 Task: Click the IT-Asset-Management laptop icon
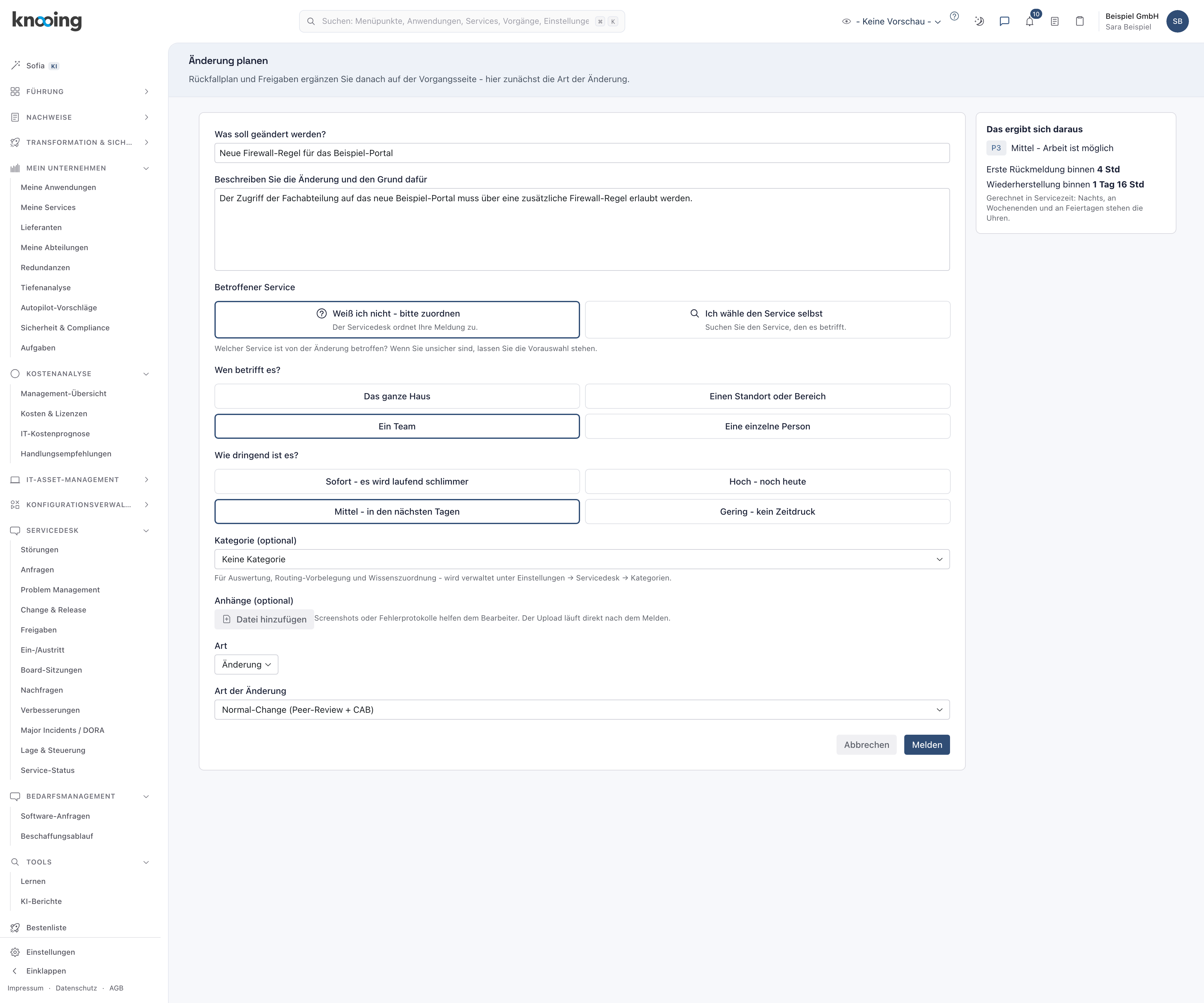tap(15, 480)
